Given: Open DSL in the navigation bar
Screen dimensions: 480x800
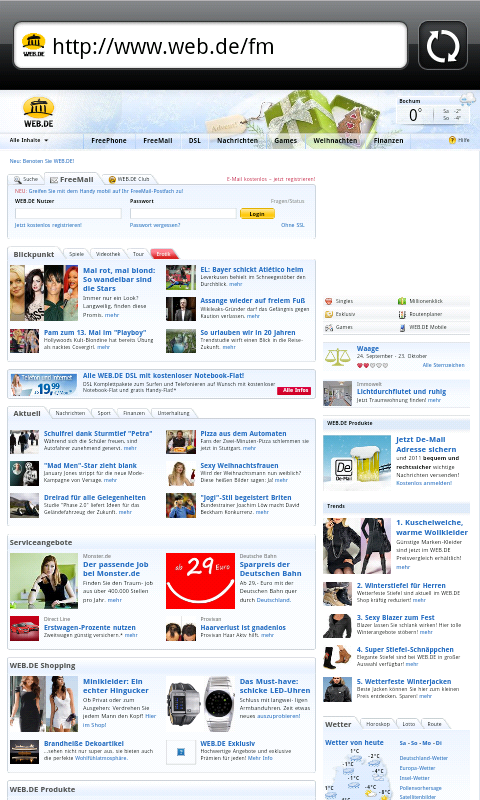Looking at the screenshot, I should pyautogui.click(x=194, y=141).
